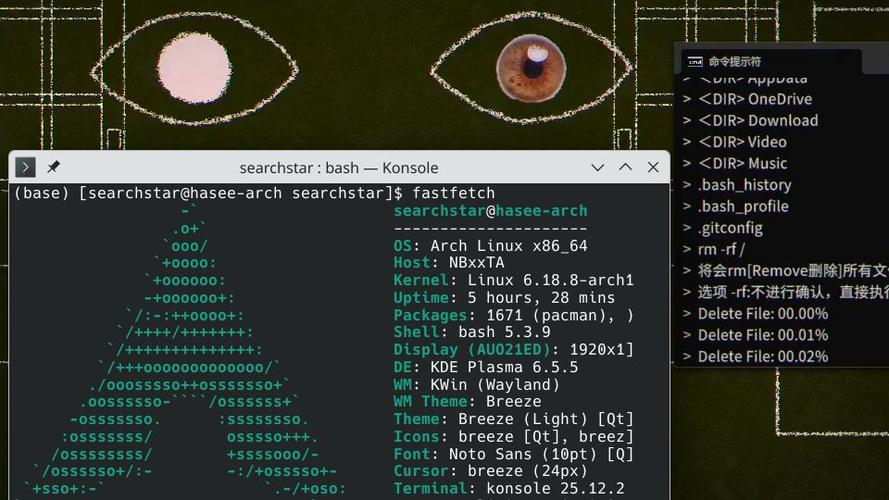Click the 命令提示符 window title

[x=735, y=61]
